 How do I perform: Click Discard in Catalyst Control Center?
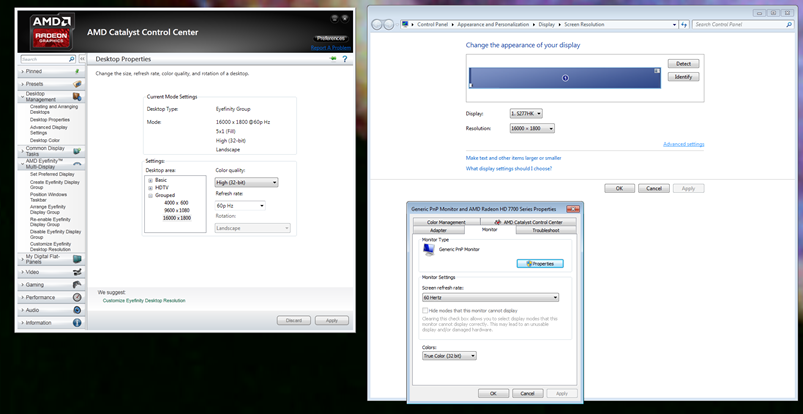[294, 320]
